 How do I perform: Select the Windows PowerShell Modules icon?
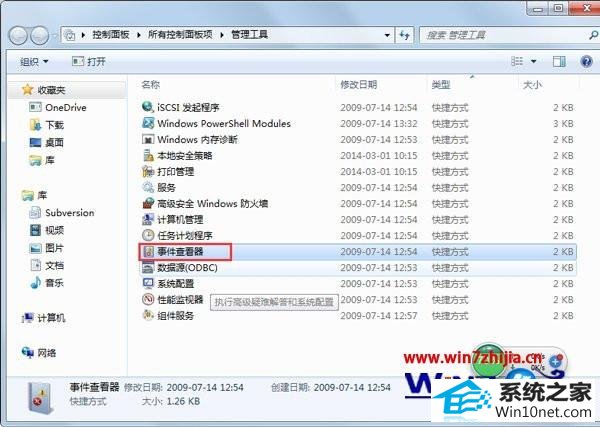(148, 124)
